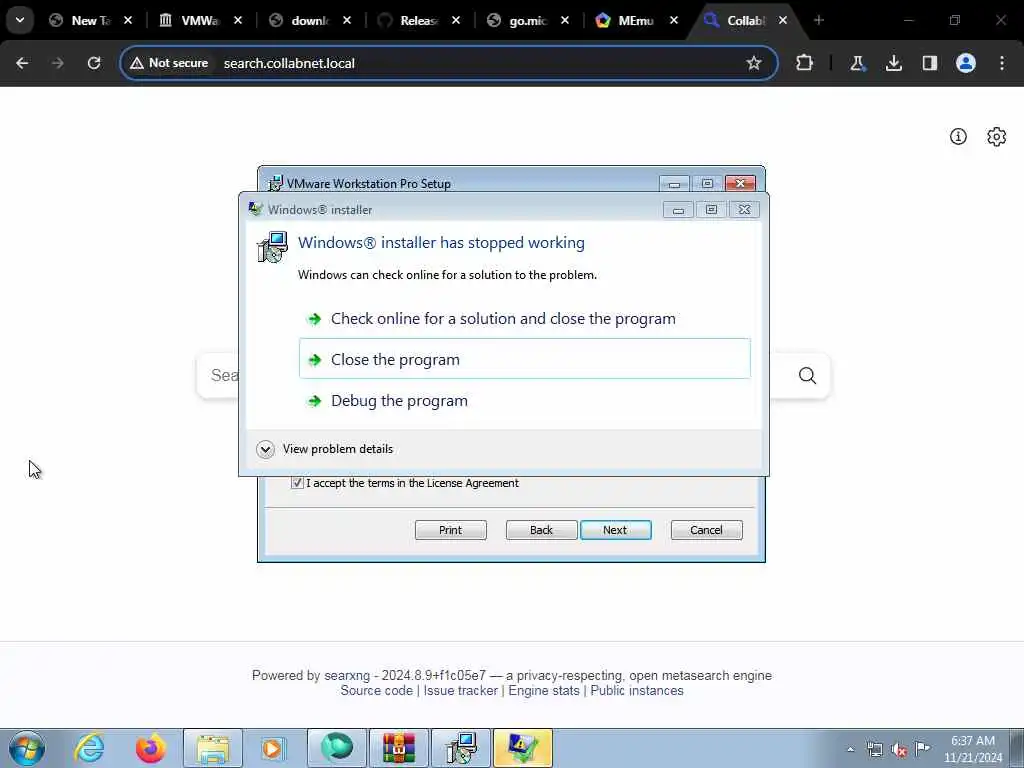The image size is (1024, 768).
Task: Show hidden tray icons arrow
Action: (x=850, y=750)
